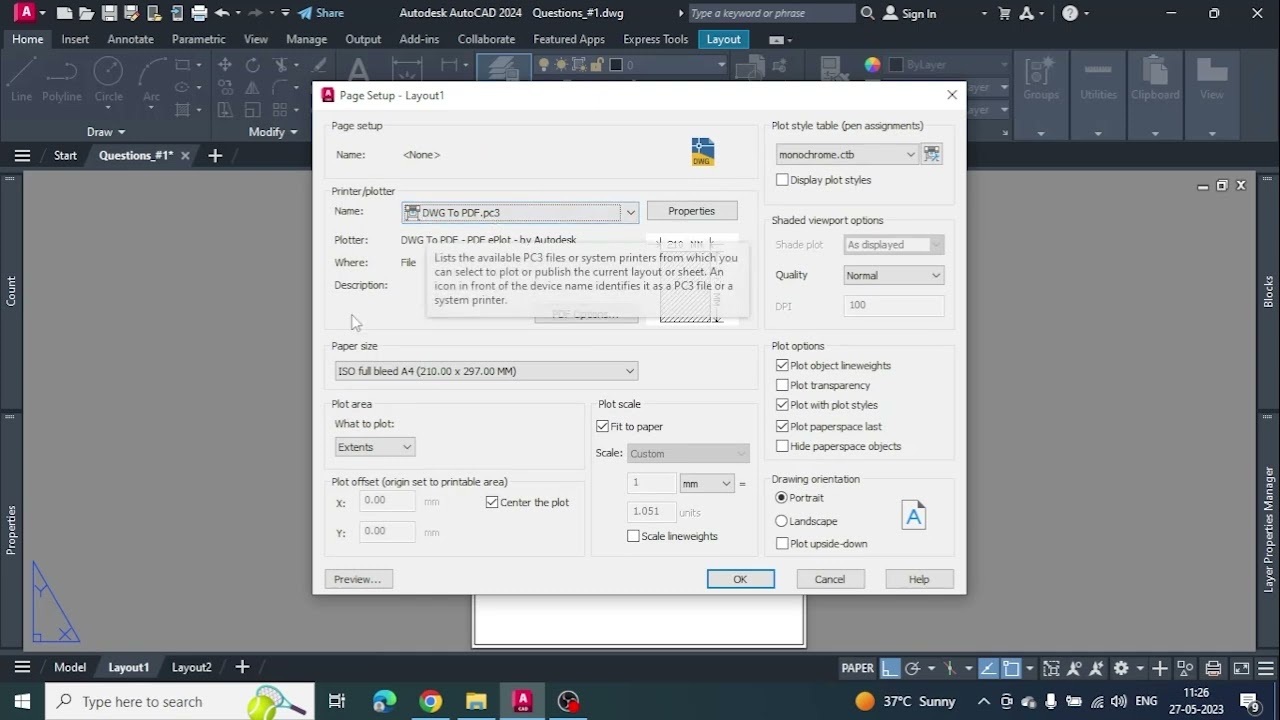Select the Move tool in Modify panel
The width and height of the screenshot is (1280, 720).
coord(225,65)
